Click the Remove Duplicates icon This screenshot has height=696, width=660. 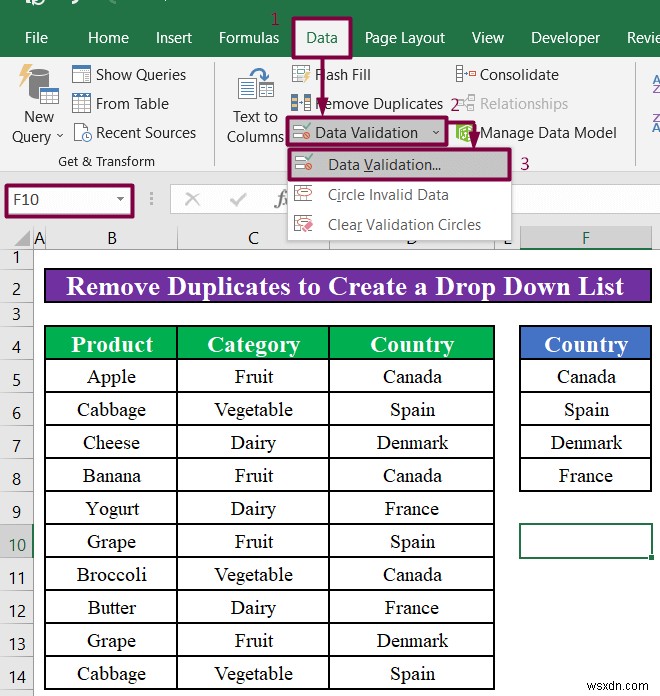click(x=300, y=103)
